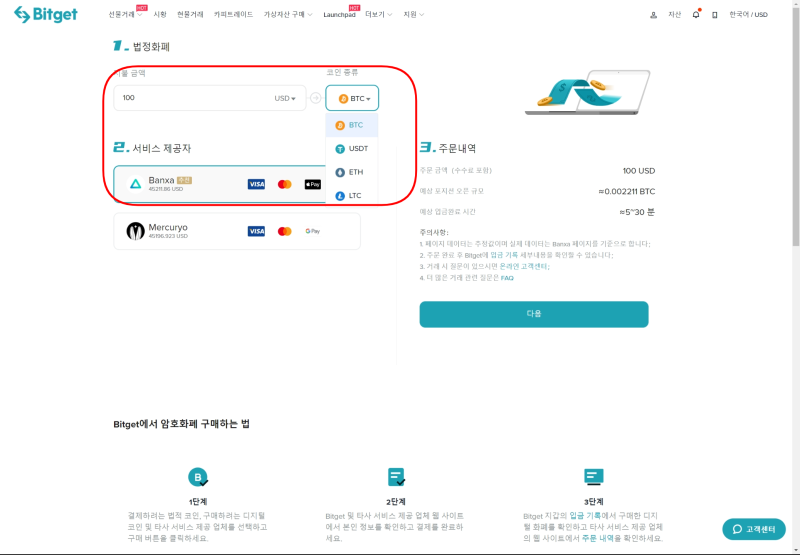Open the 고객센터 chat button

pos(754,529)
